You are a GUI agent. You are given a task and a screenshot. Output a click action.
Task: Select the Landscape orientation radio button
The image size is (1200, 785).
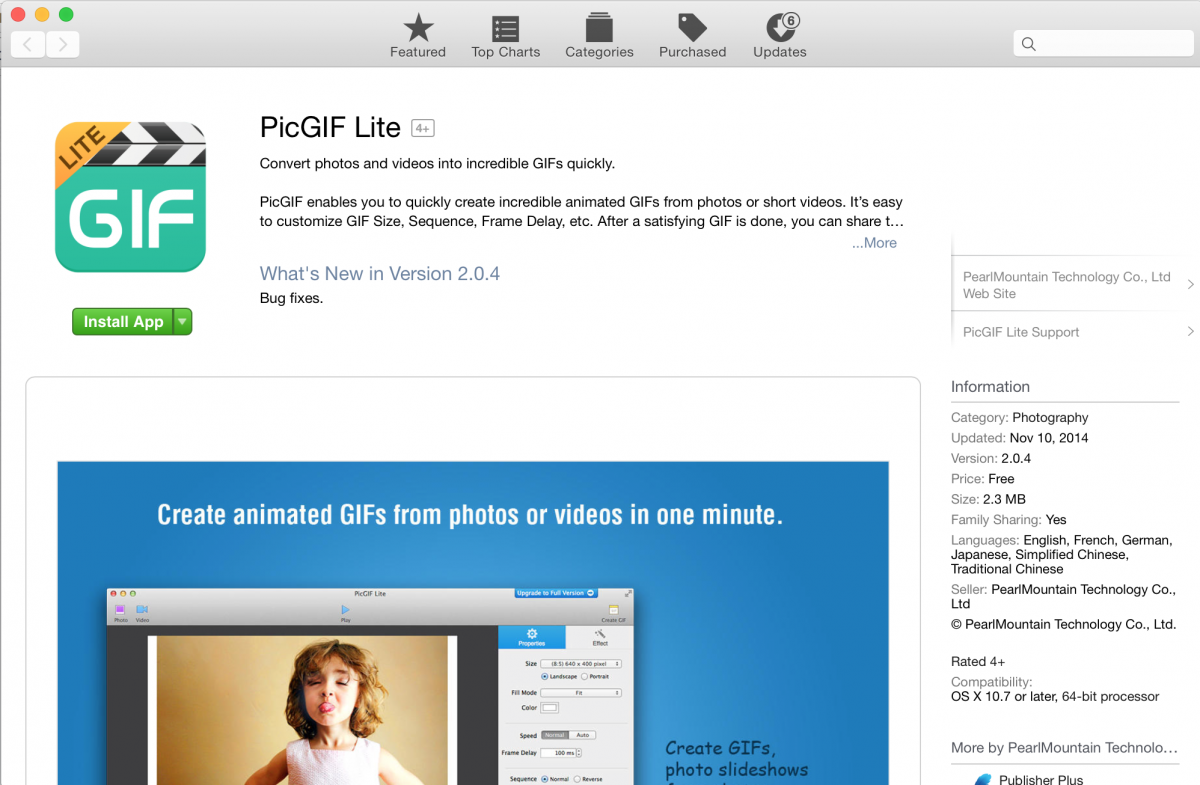pyautogui.click(x=545, y=676)
